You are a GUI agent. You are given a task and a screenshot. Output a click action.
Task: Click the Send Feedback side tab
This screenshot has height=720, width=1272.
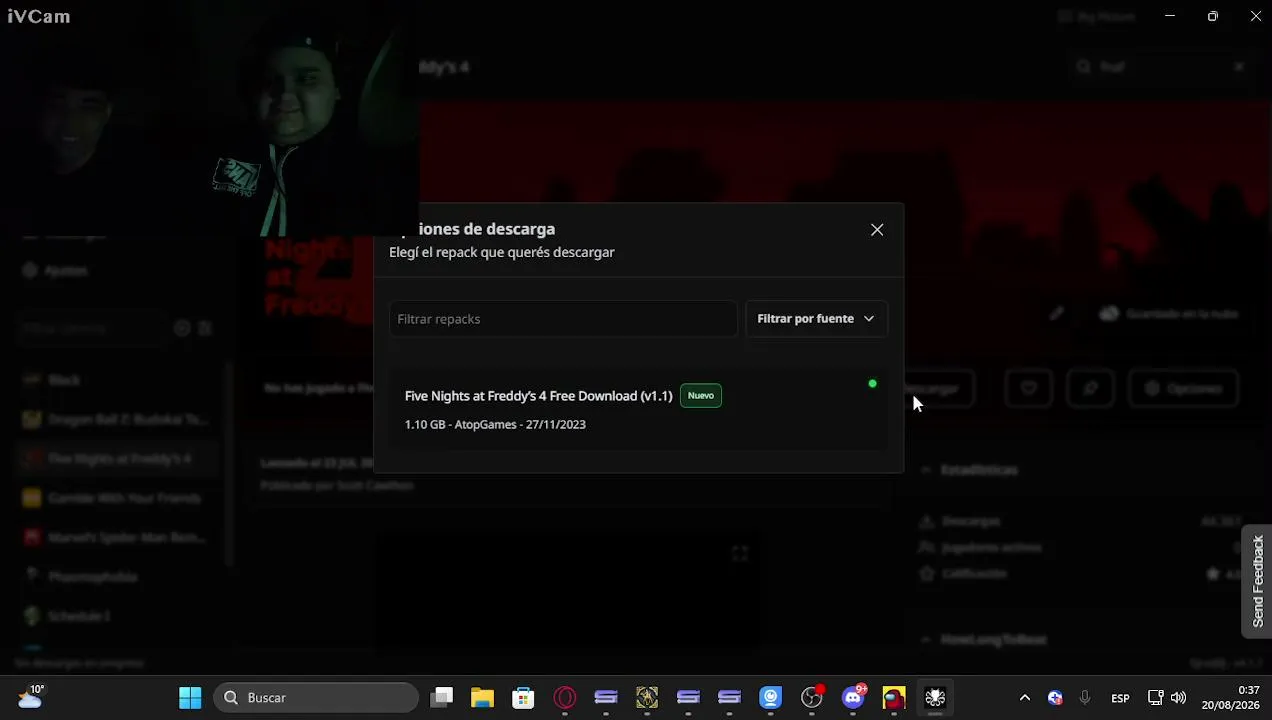[1258, 582]
